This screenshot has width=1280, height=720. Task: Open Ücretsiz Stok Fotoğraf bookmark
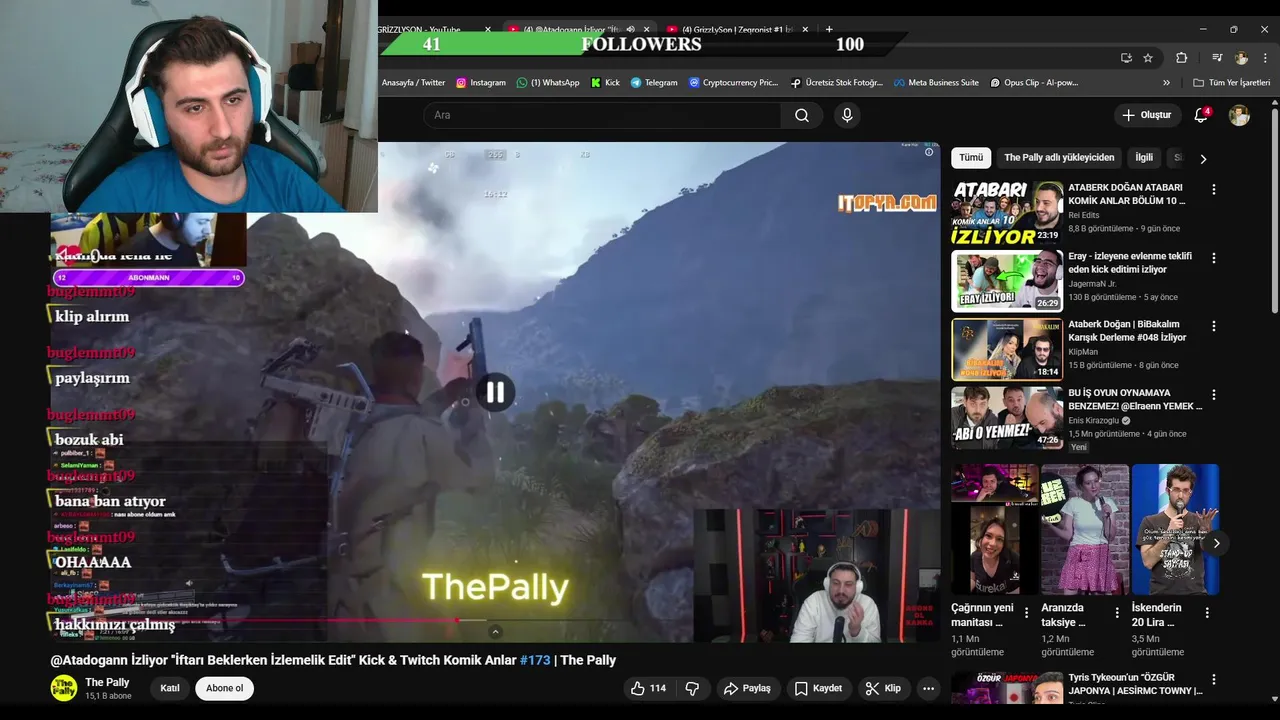point(837,83)
